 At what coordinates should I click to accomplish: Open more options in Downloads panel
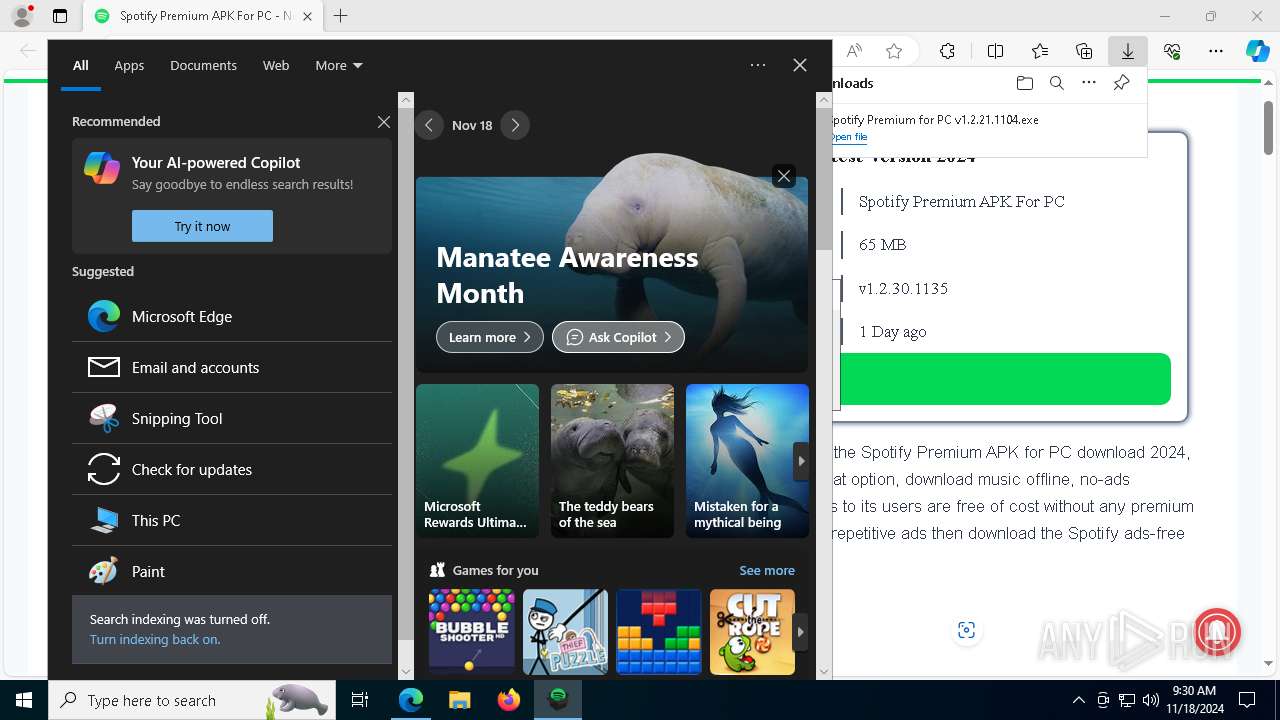[1089, 83]
